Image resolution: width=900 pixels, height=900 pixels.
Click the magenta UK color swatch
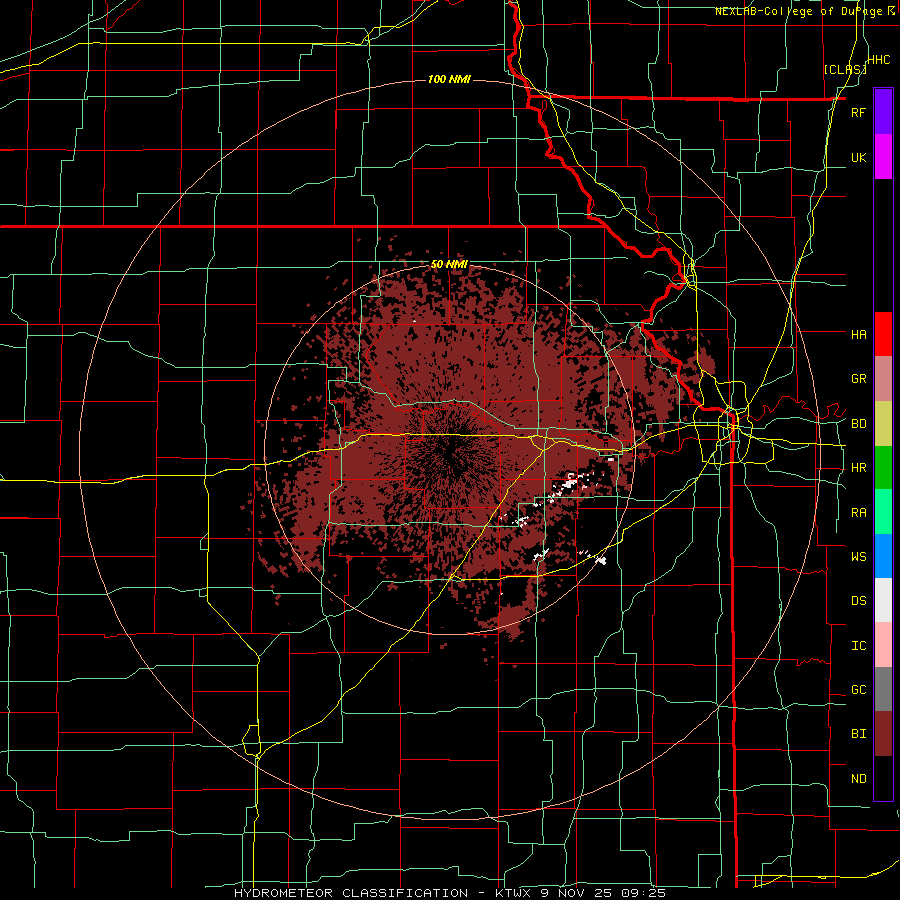tap(883, 157)
